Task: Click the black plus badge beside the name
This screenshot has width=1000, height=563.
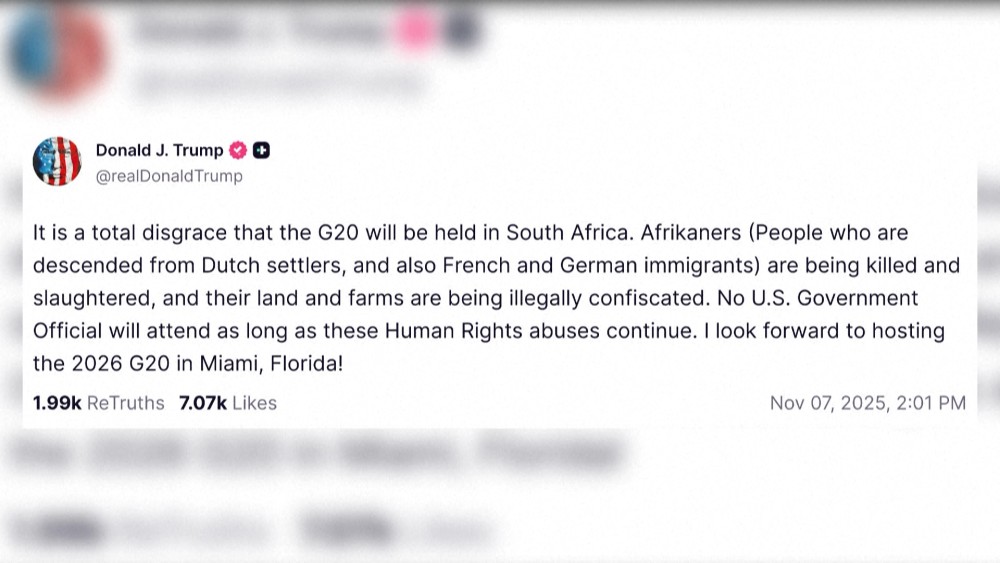Action: click(x=261, y=151)
